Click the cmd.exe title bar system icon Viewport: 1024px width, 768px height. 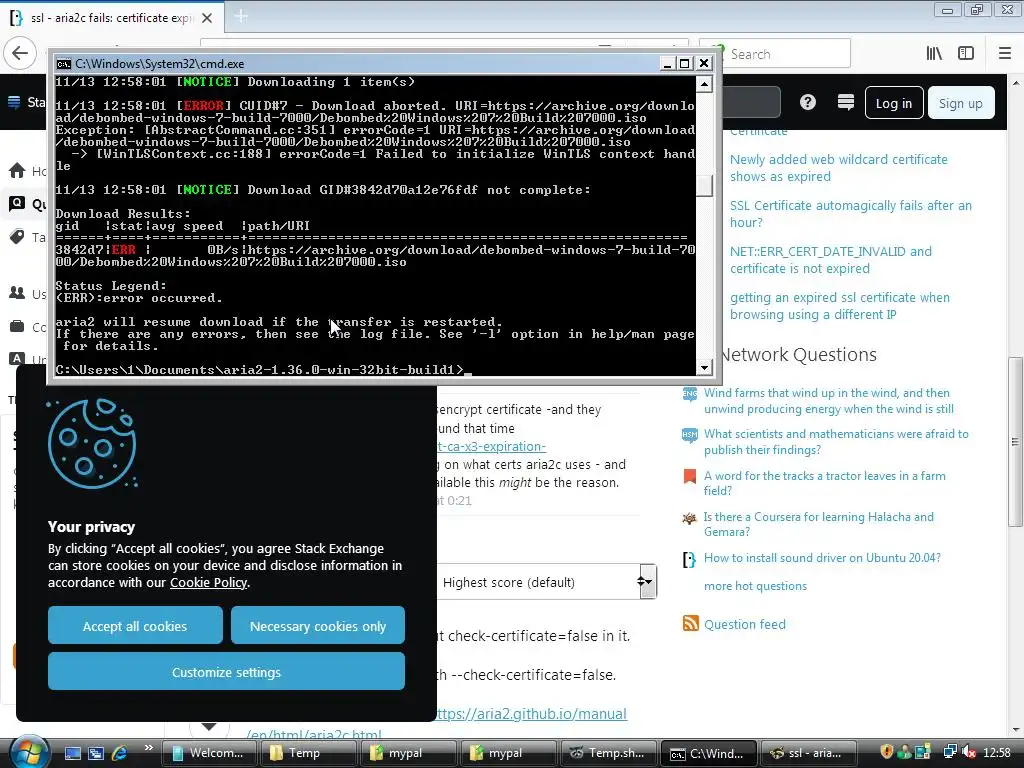[63, 63]
